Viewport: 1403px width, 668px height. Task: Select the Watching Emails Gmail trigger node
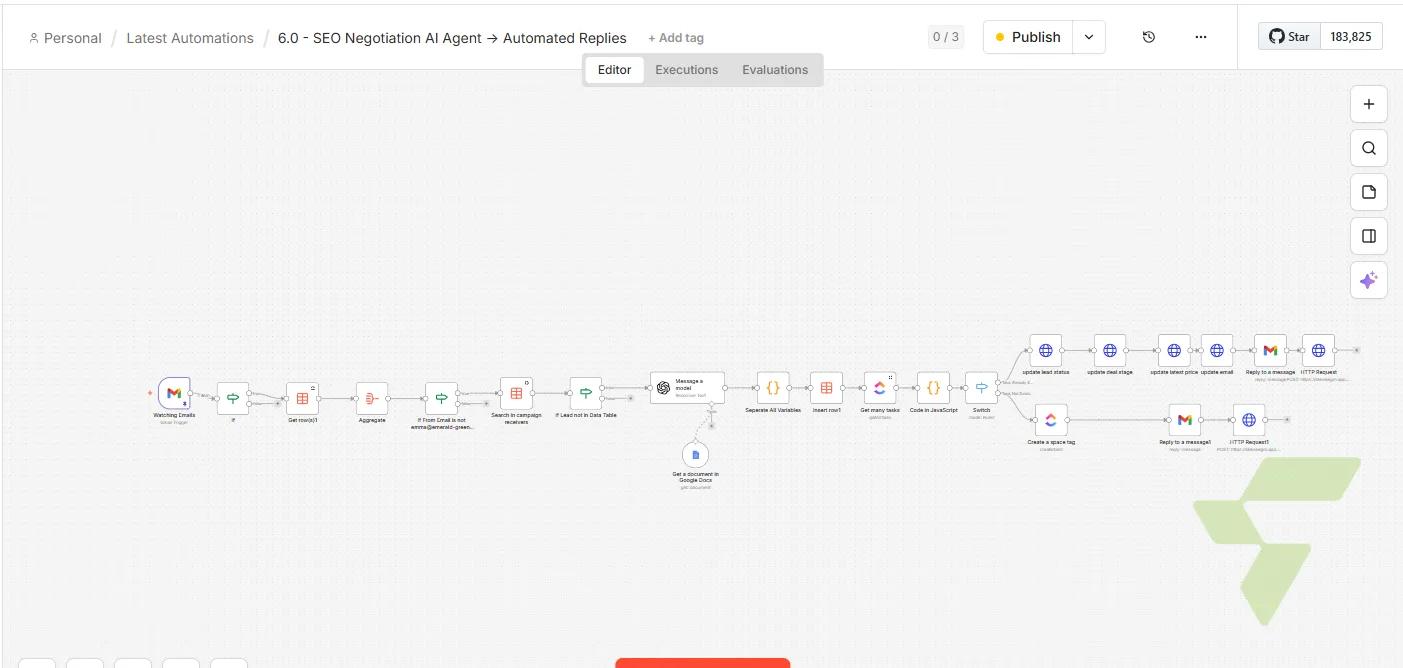click(174, 393)
